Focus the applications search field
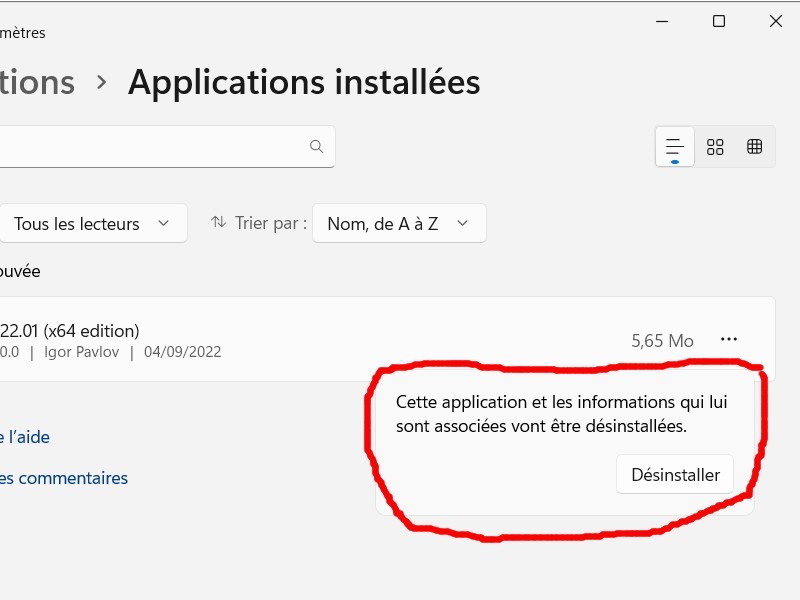The image size is (800, 600). tap(150, 146)
